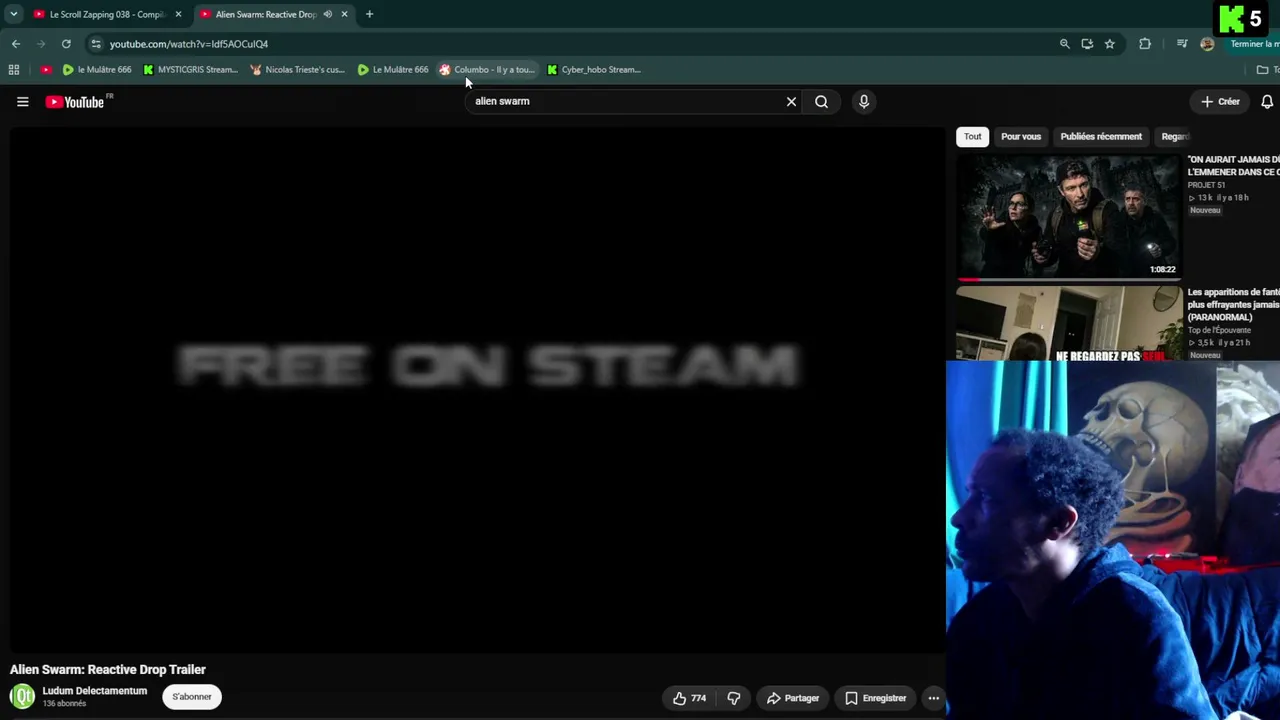Go back with the browser back arrow
The image size is (1280, 720).
(x=16, y=44)
